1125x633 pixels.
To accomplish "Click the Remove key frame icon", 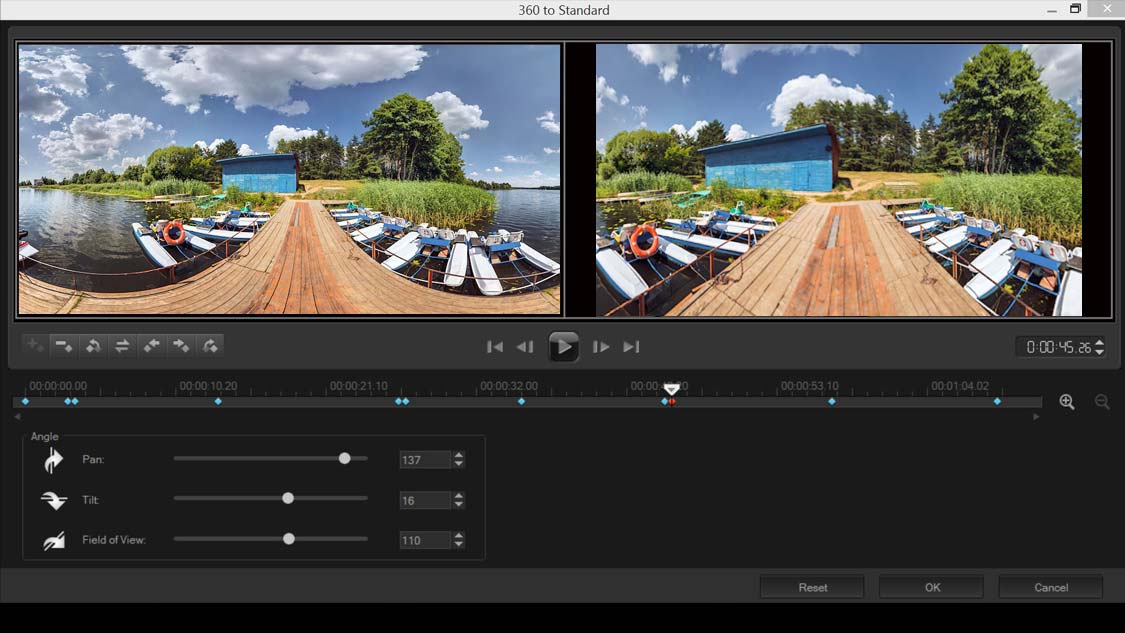I will pos(64,346).
